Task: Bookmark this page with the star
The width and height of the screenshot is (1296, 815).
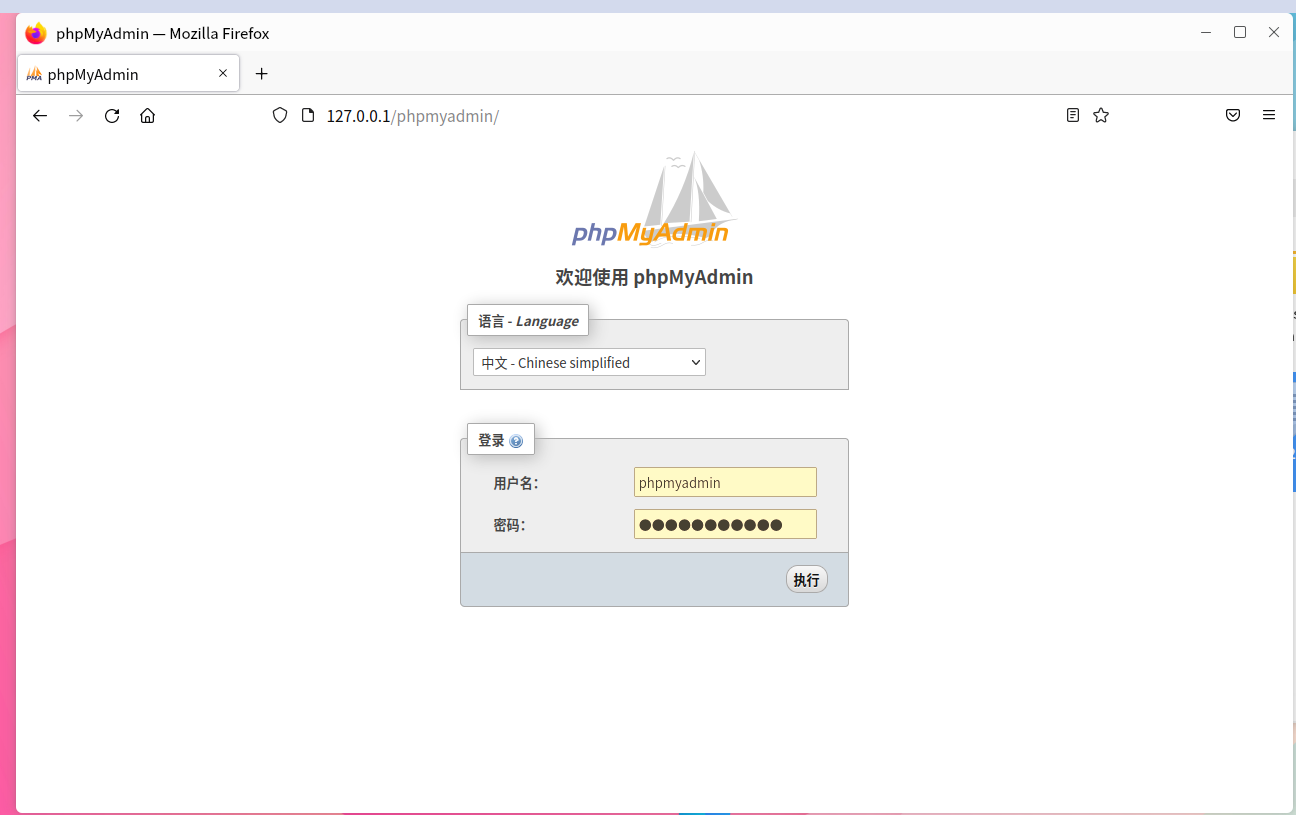Action: [1101, 116]
